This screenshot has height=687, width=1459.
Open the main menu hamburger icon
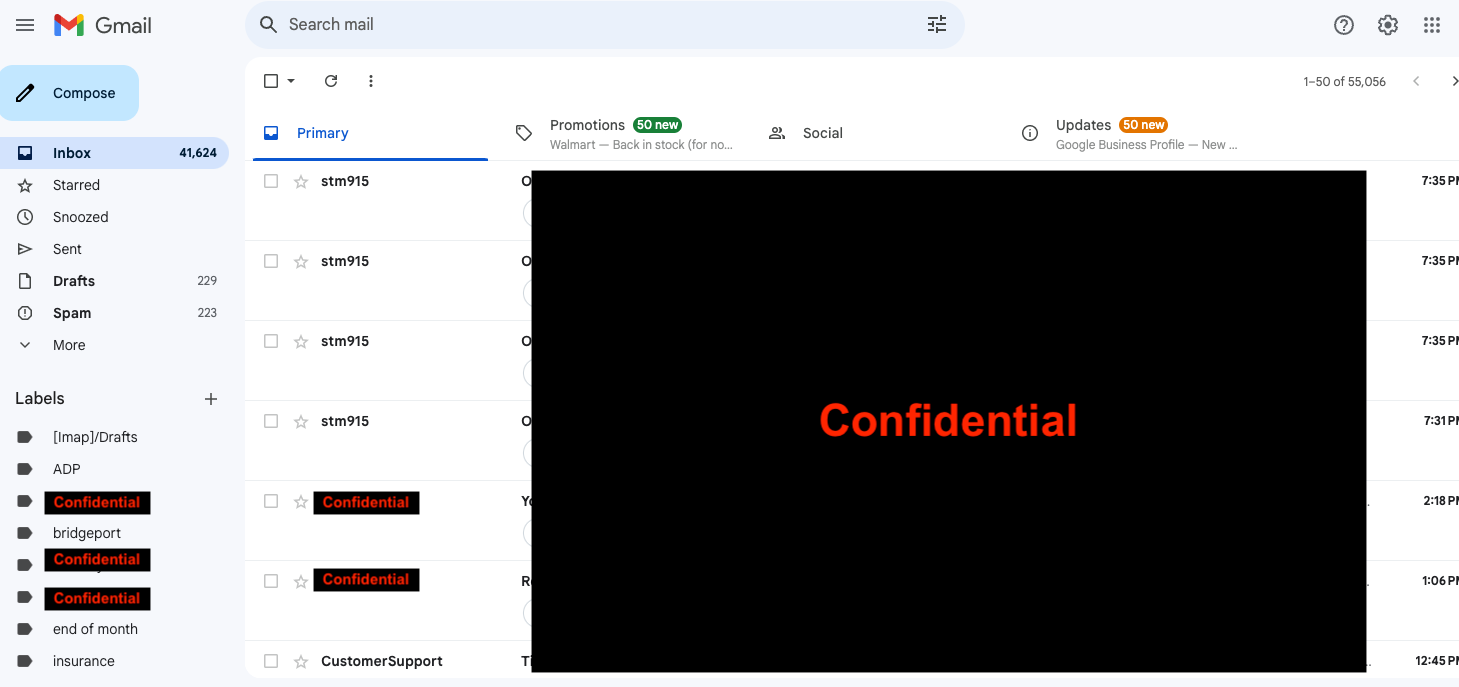pyautogui.click(x=25, y=25)
